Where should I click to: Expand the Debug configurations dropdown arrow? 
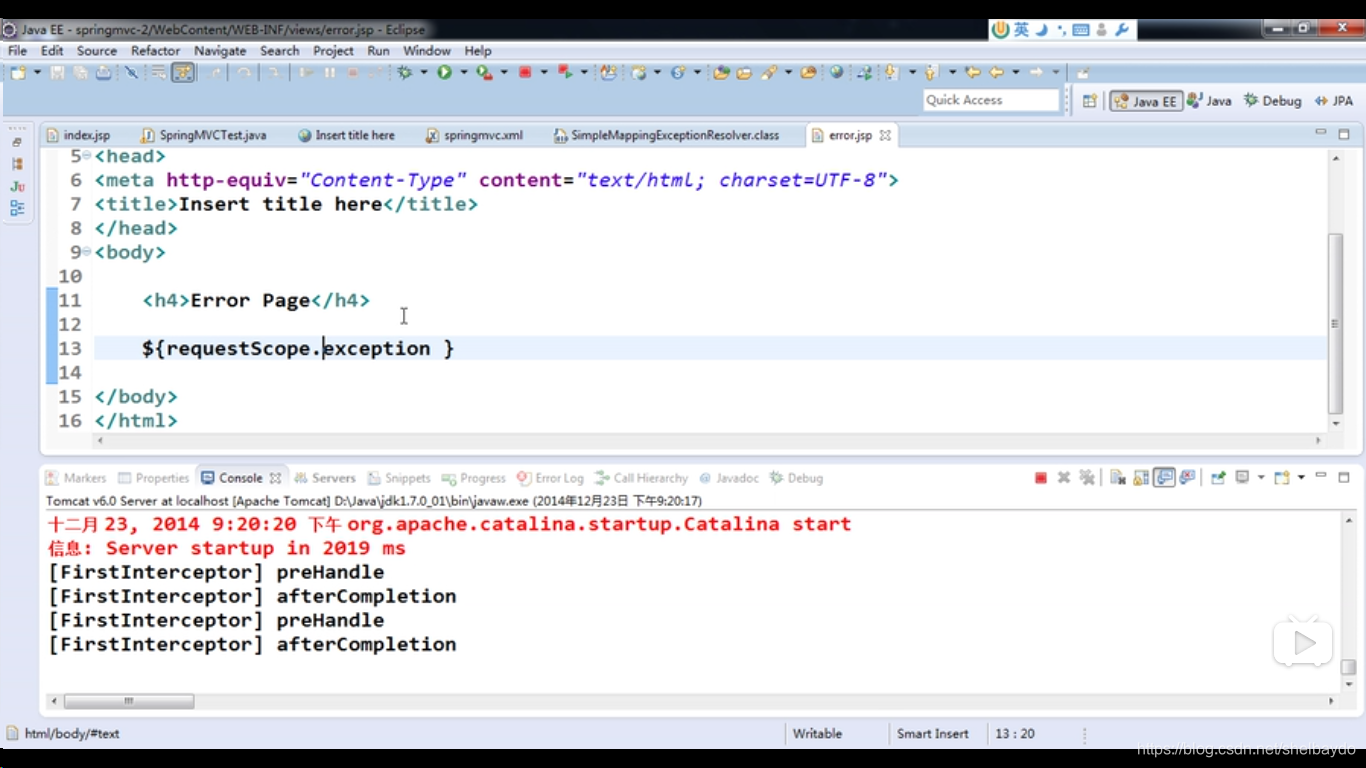coord(424,73)
